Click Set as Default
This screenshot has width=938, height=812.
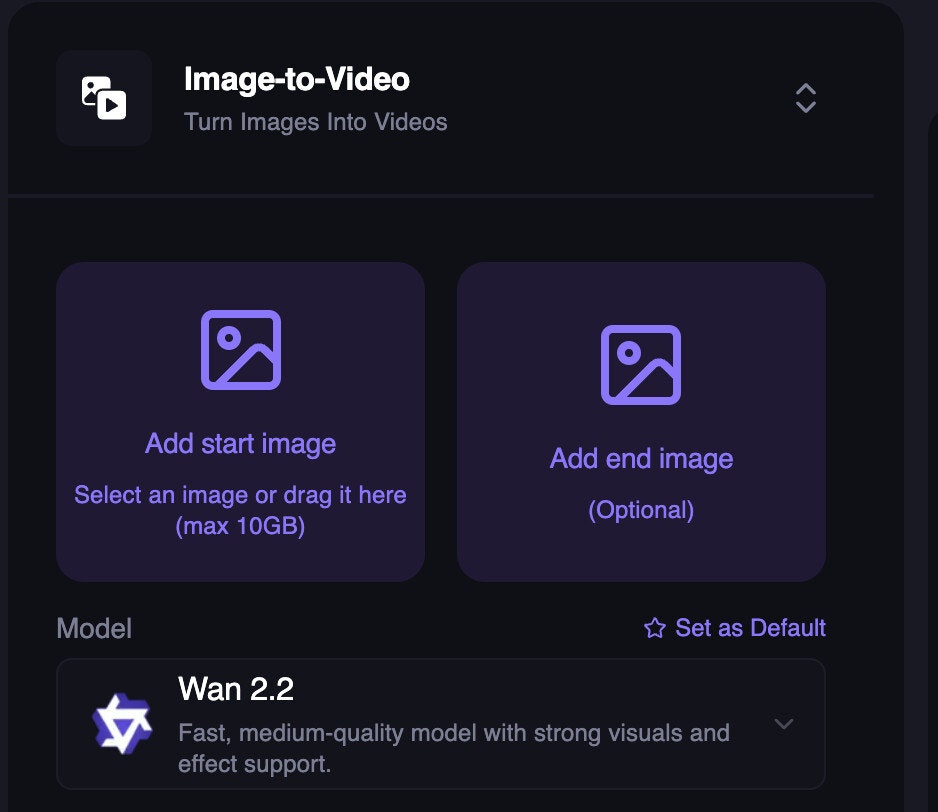coord(744,628)
